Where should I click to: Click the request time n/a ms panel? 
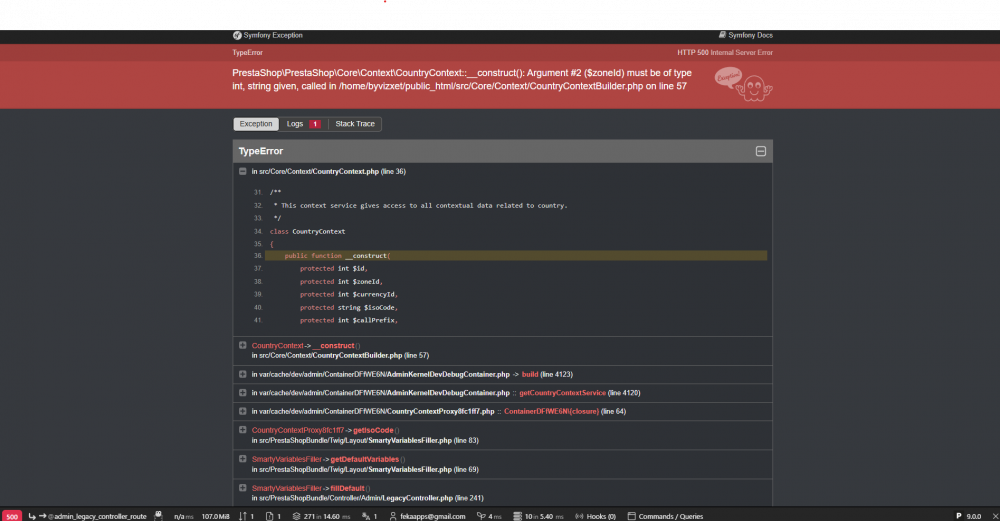182,516
